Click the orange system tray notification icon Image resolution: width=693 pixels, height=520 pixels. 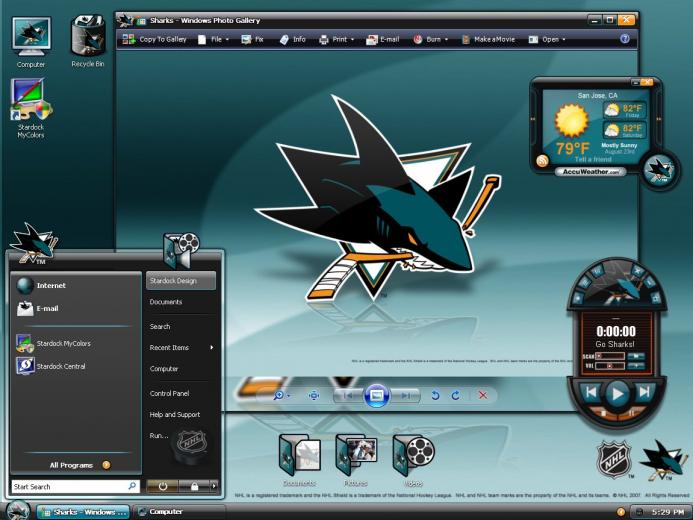point(621,512)
